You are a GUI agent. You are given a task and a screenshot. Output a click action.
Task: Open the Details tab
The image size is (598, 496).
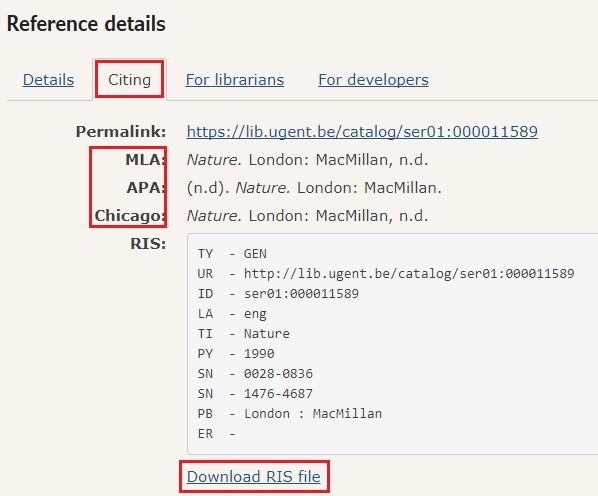pyautogui.click(x=48, y=80)
